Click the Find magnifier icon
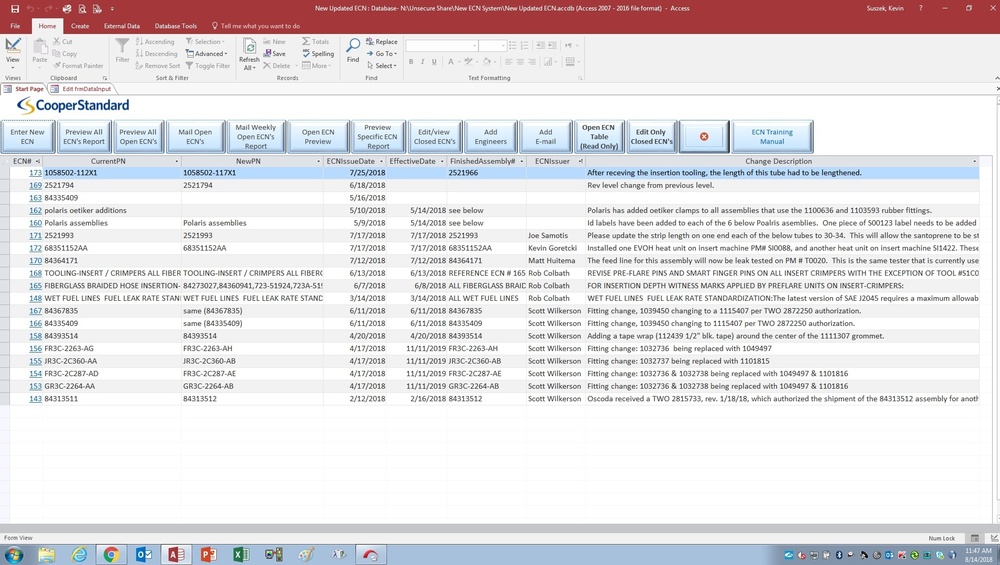The image size is (1000, 565). 353,47
